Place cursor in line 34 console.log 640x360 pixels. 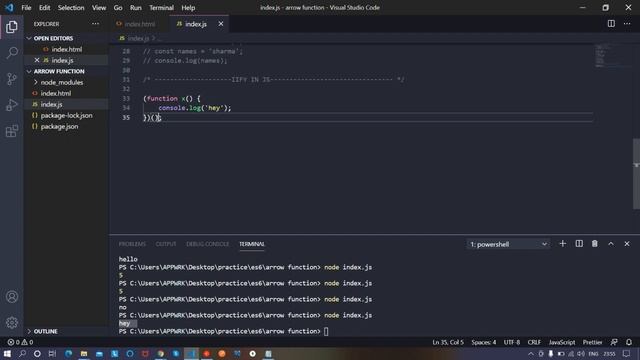tap(194, 108)
